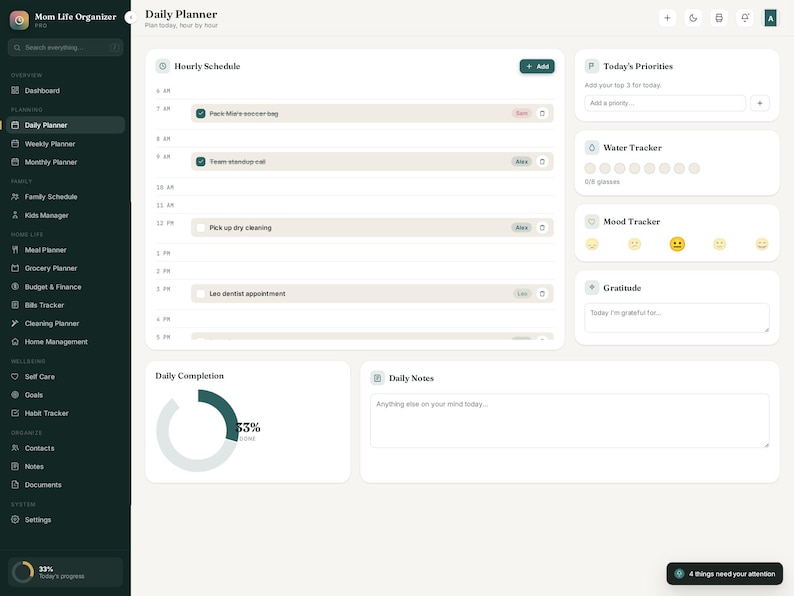Click Add a priority input field
This screenshot has width=794, height=596.
point(665,103)
